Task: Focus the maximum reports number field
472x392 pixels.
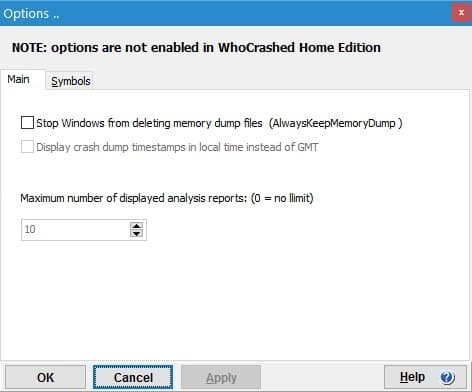Action: point(75,230)
